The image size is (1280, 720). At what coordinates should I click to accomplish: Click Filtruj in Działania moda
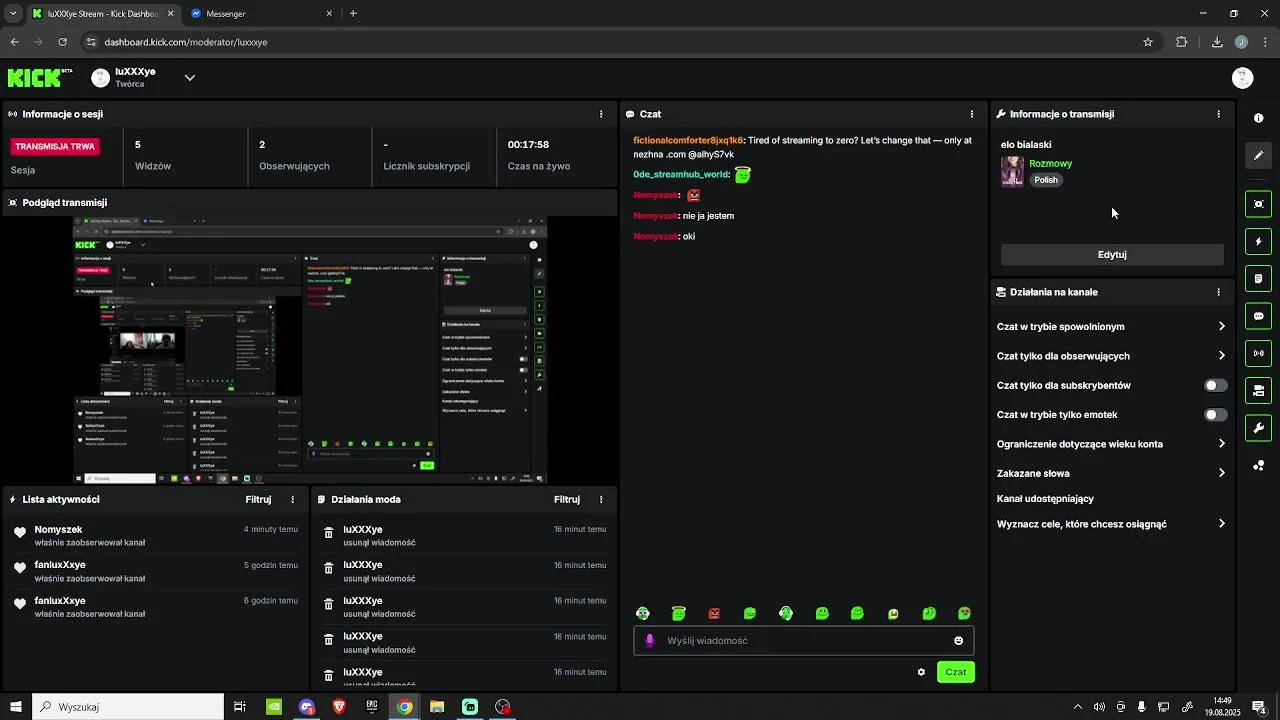click(567, 499)
